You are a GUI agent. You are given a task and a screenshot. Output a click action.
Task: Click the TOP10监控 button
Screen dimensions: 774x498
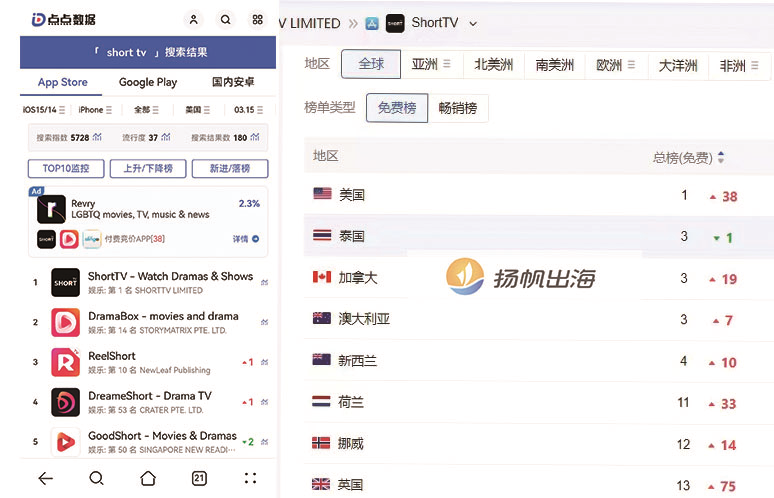click(x=66, y=168)
